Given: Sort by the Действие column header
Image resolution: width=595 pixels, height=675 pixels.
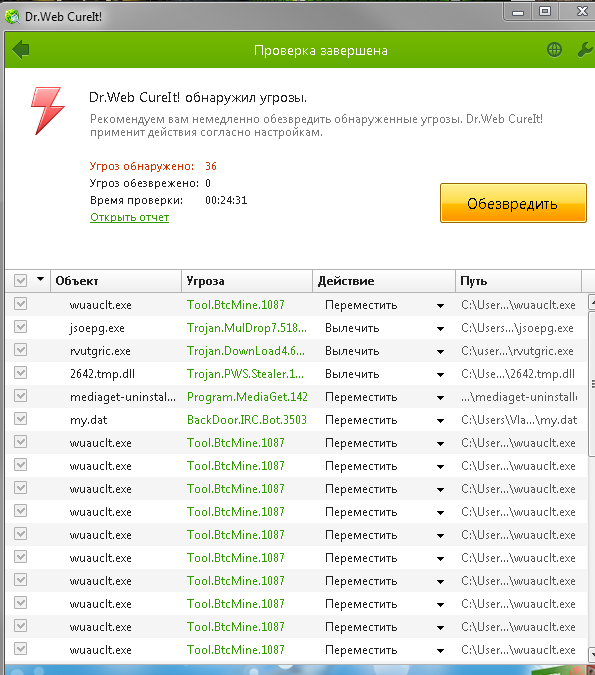Looking at the screenshot, I should tap(384, 281).
